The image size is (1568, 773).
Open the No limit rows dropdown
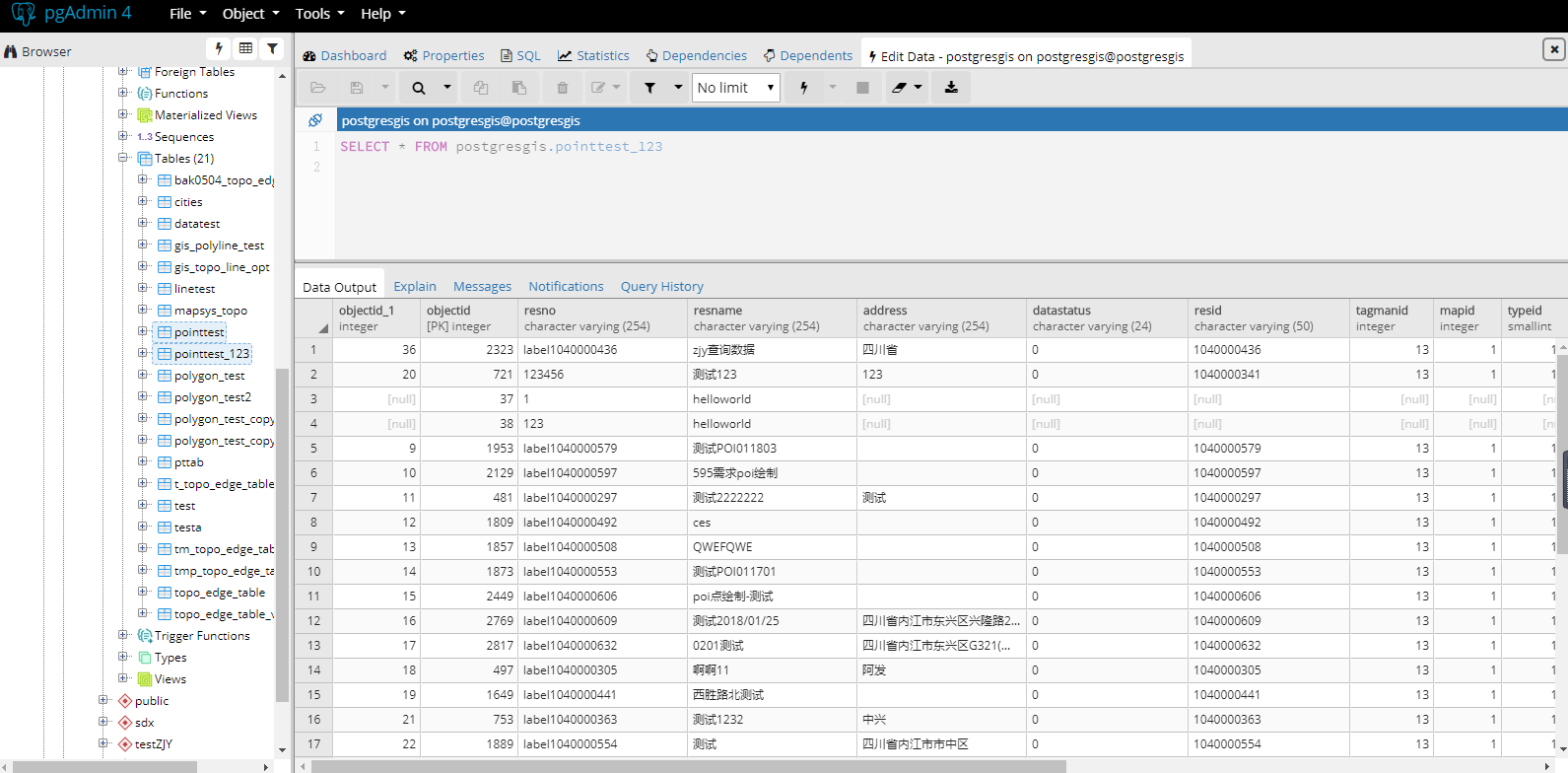(736, 88)
